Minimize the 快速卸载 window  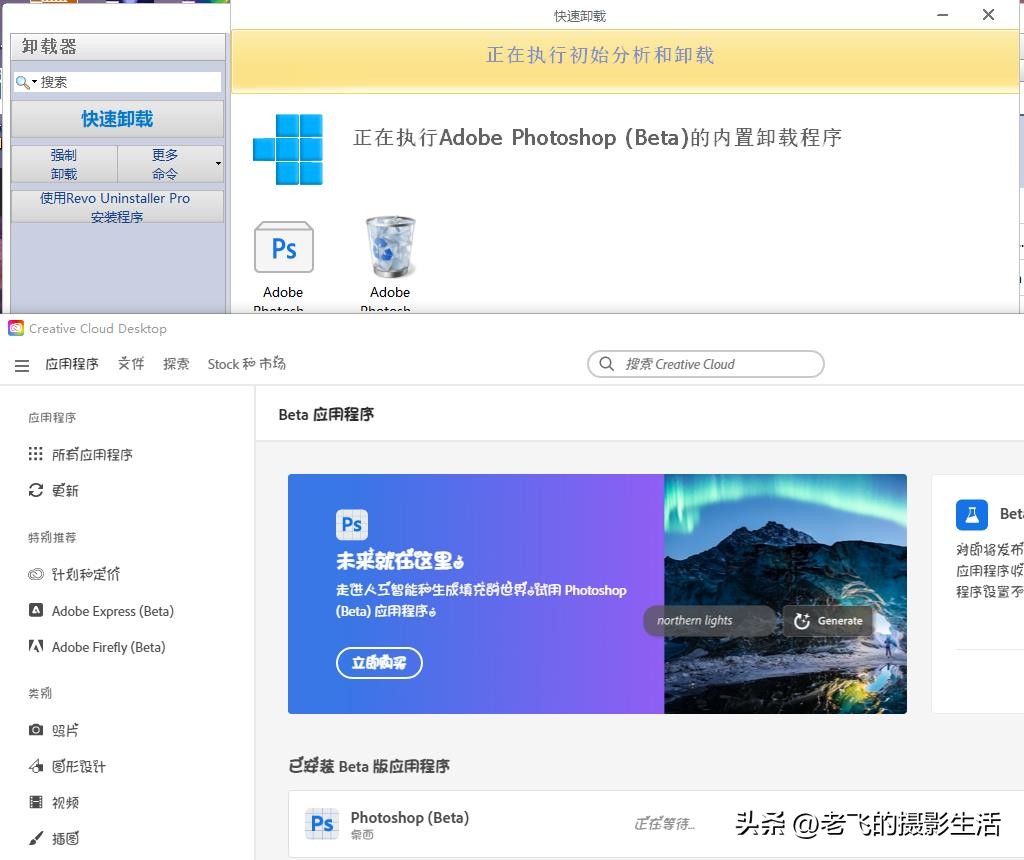pos(942,15)
